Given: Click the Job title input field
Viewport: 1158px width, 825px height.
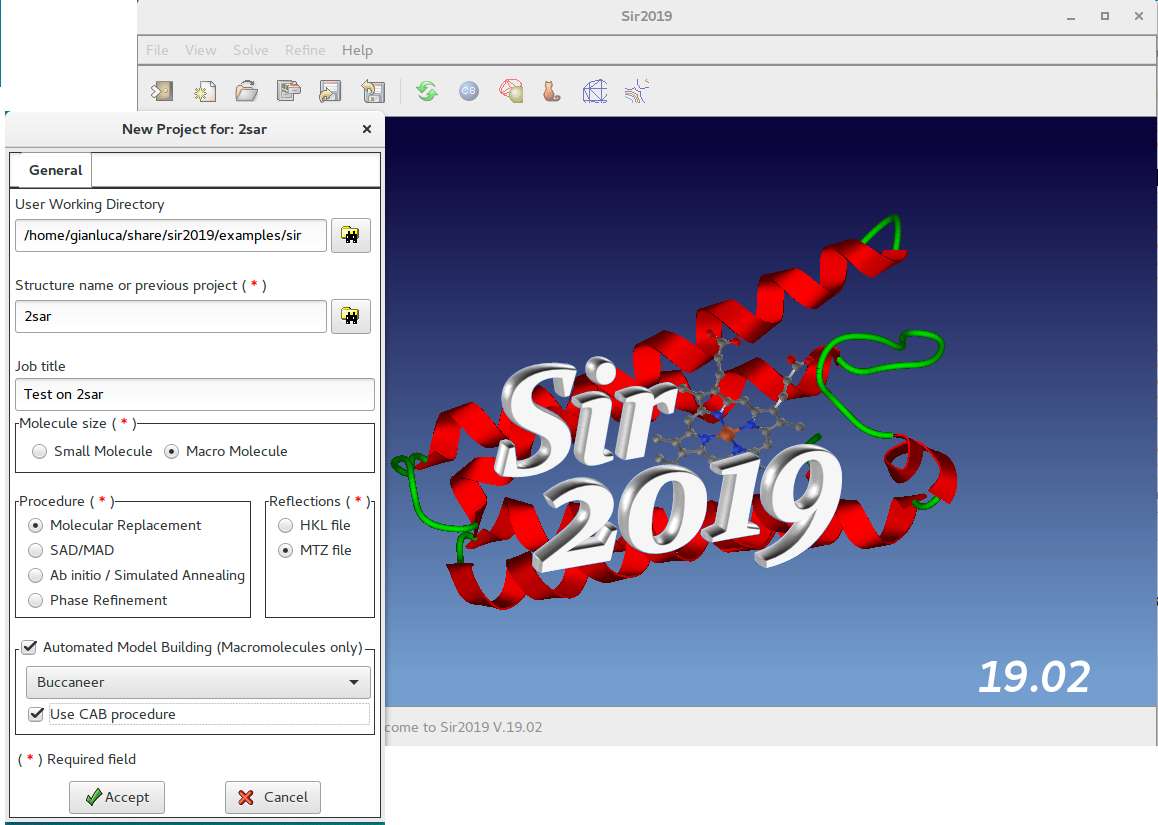Looking at the screenshot, I should point(195,394).
